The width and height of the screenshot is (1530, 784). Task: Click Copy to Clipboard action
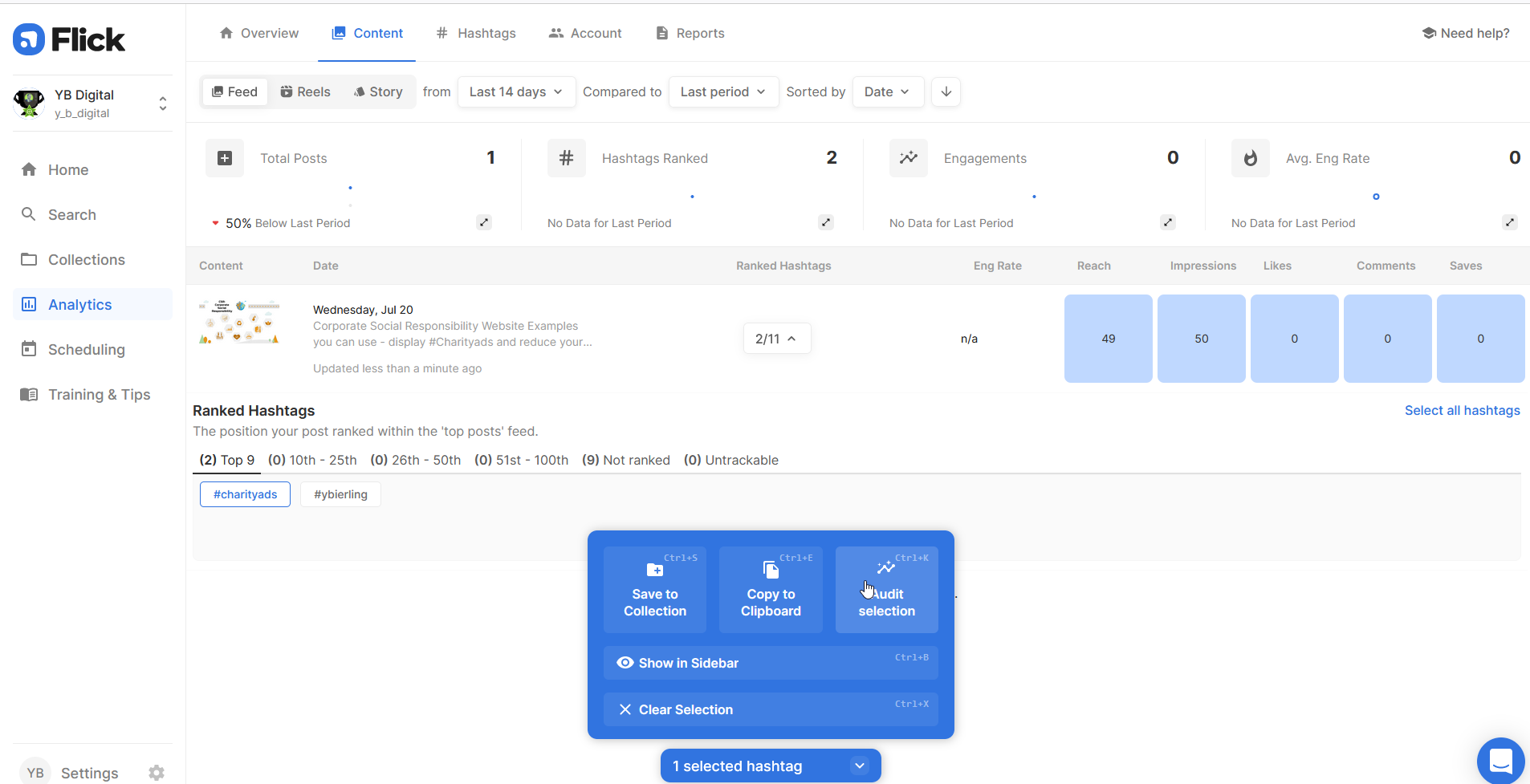click(770, 590)
